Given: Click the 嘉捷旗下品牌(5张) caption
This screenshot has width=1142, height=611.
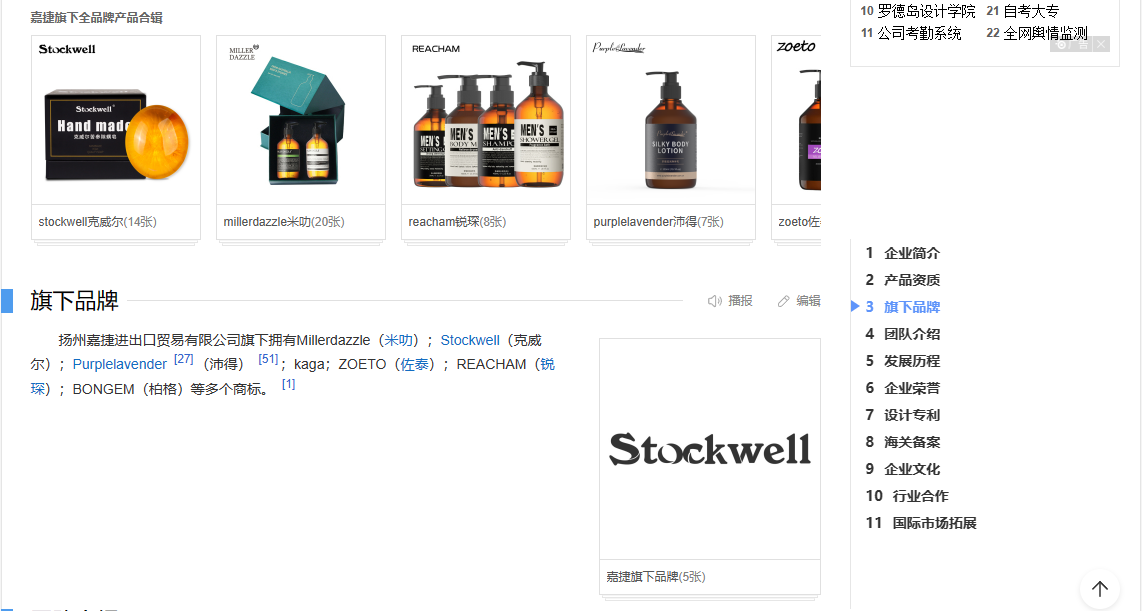Looking at the screenshot, I should tap(655, 577).
